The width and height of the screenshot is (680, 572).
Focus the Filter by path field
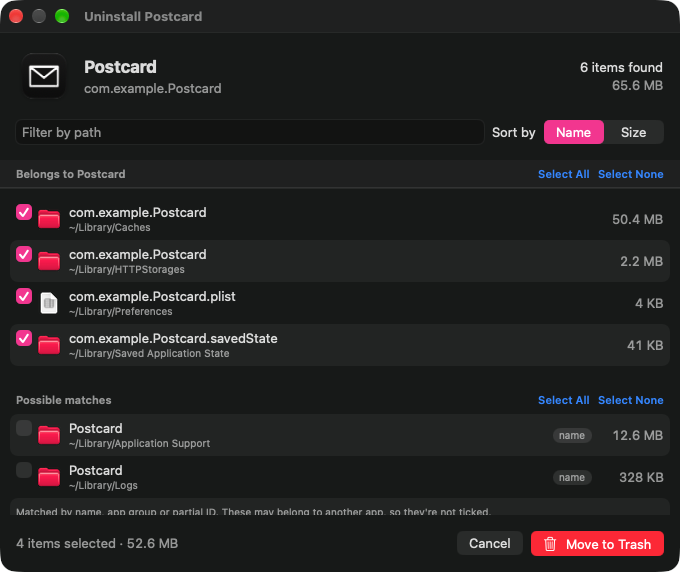coord(249,132)
